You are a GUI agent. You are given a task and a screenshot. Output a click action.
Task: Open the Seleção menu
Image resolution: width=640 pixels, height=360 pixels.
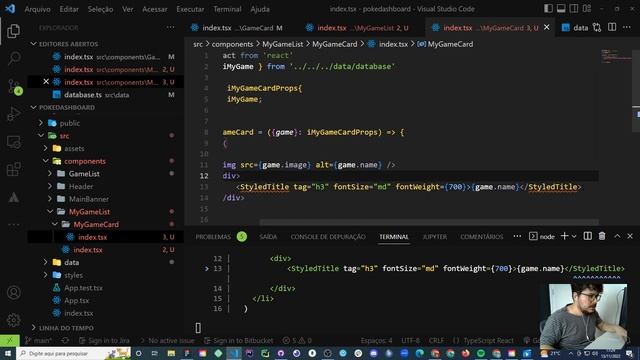tap(100, 9)
